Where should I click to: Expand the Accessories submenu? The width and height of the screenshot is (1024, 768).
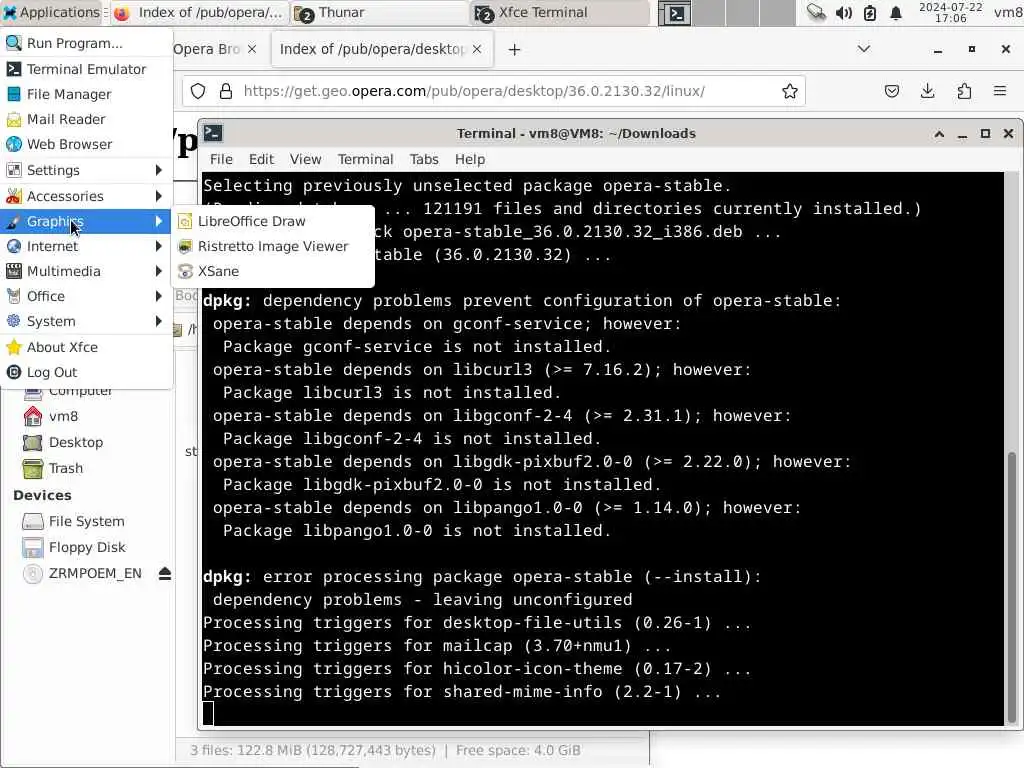pos(86,196)
